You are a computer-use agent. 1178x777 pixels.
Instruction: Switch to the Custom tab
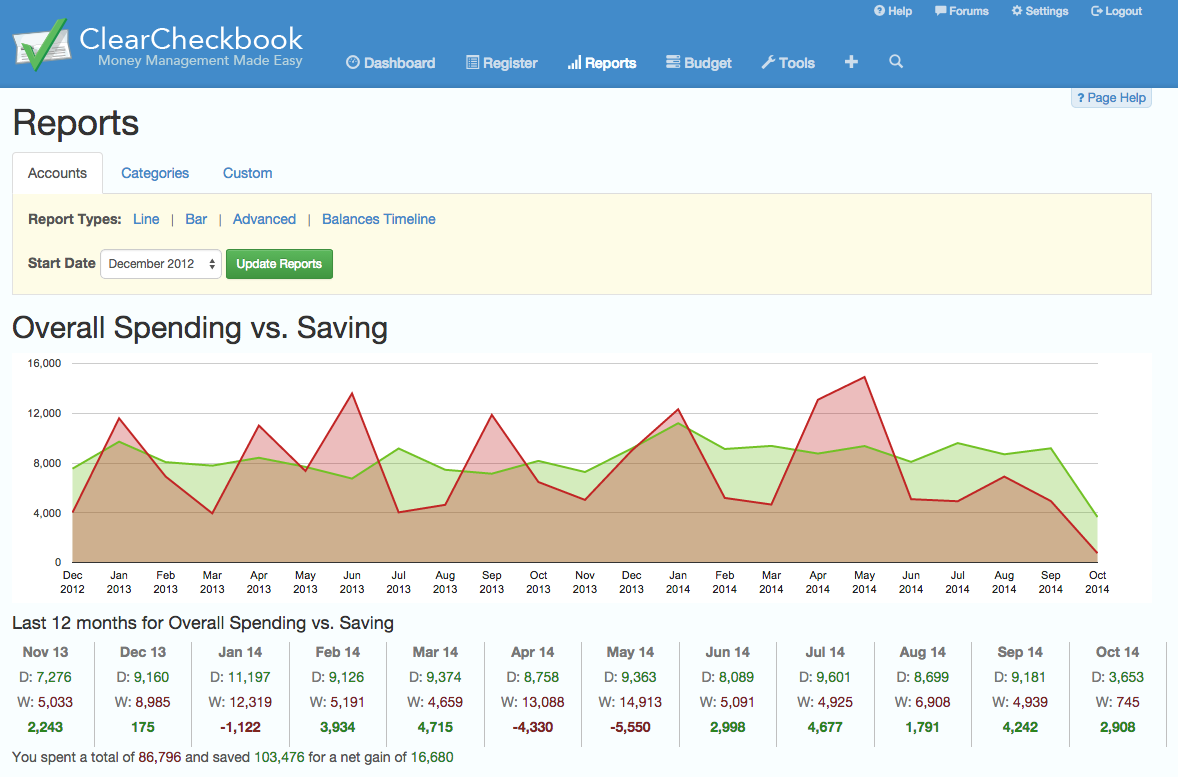point(247,173)
